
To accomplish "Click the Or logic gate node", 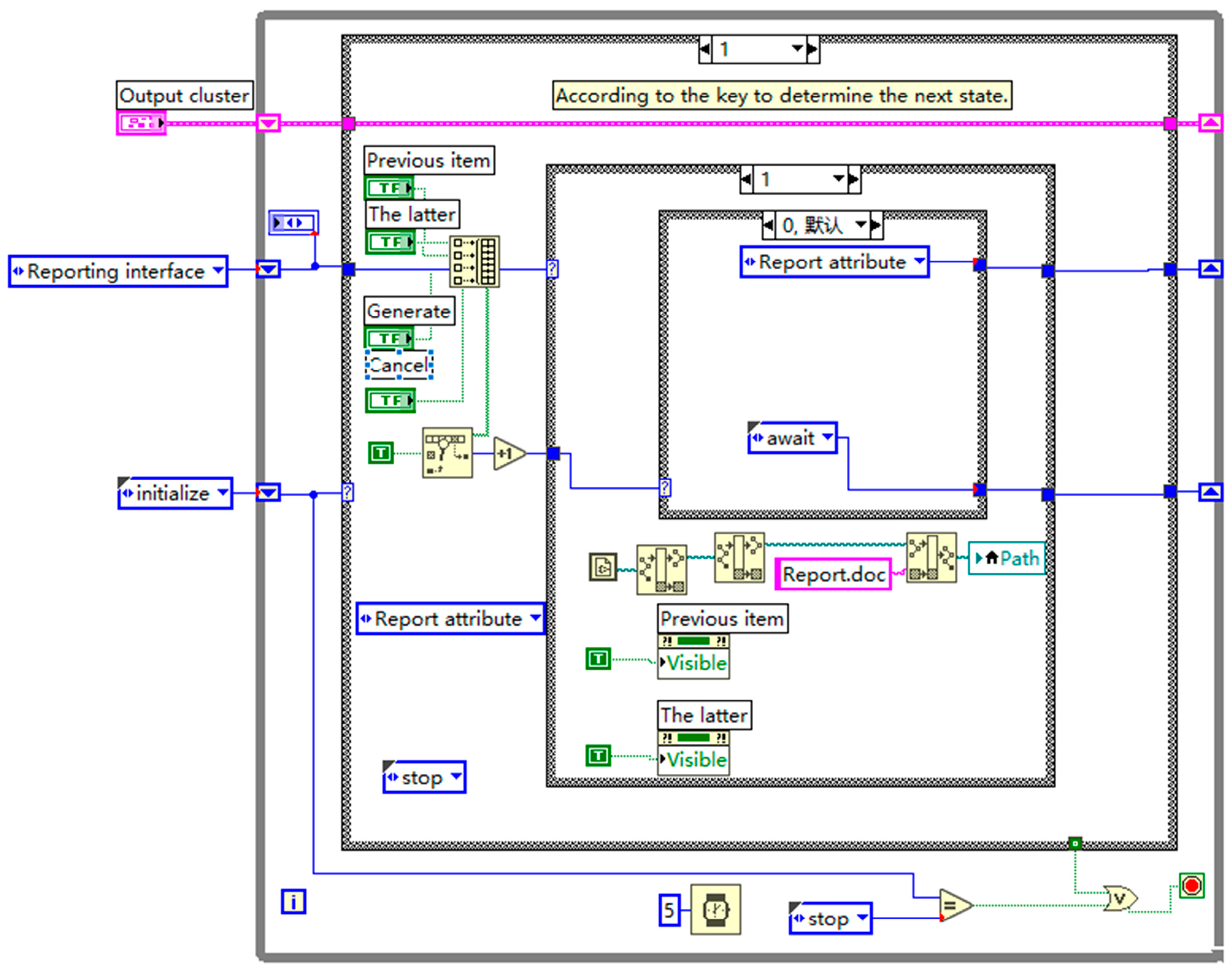I will (x=1120, y=899).
